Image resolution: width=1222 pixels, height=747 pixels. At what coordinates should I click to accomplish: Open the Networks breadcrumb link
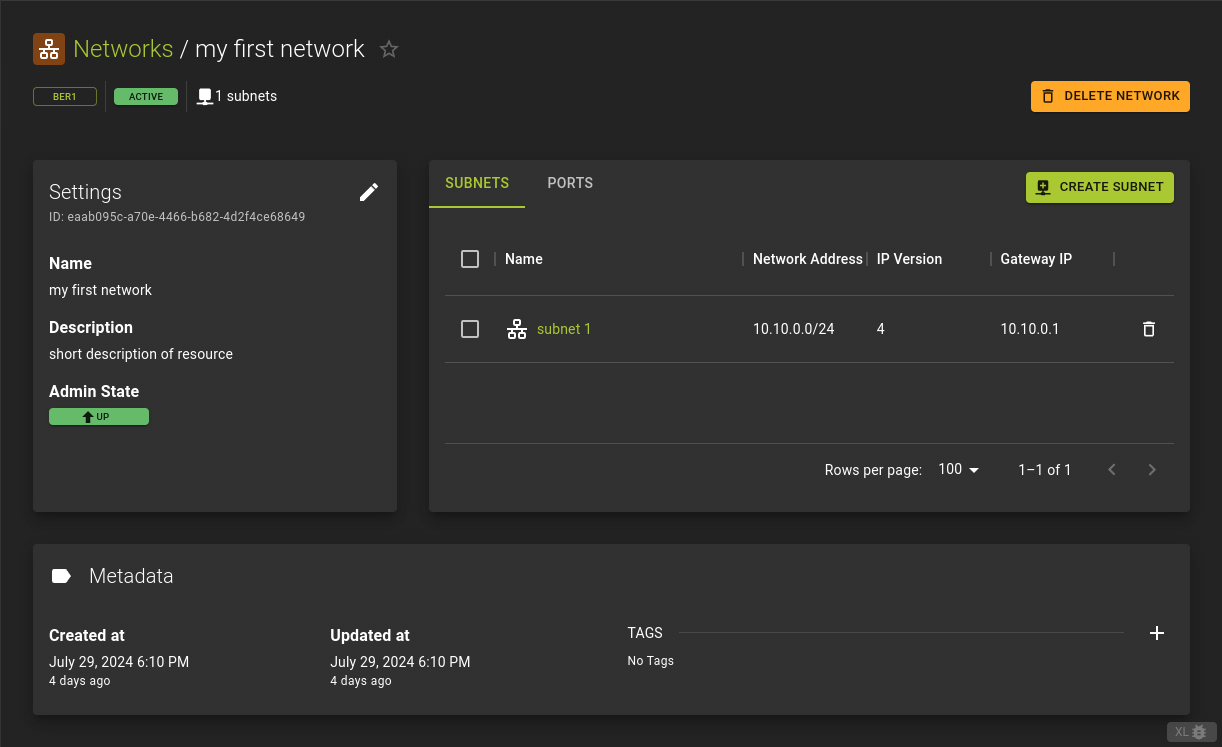pyautogui.click(x=123, y=49)
